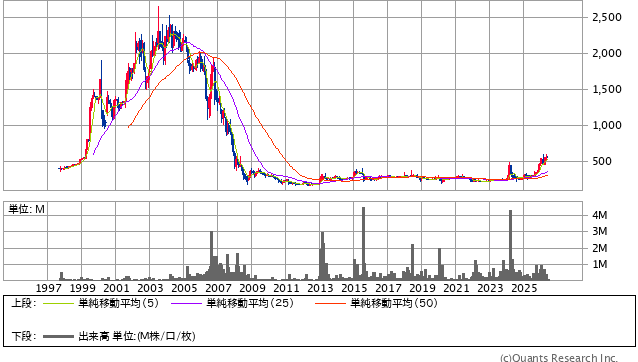
Task: Click the 1997 year label on axis
Action: 48,288
